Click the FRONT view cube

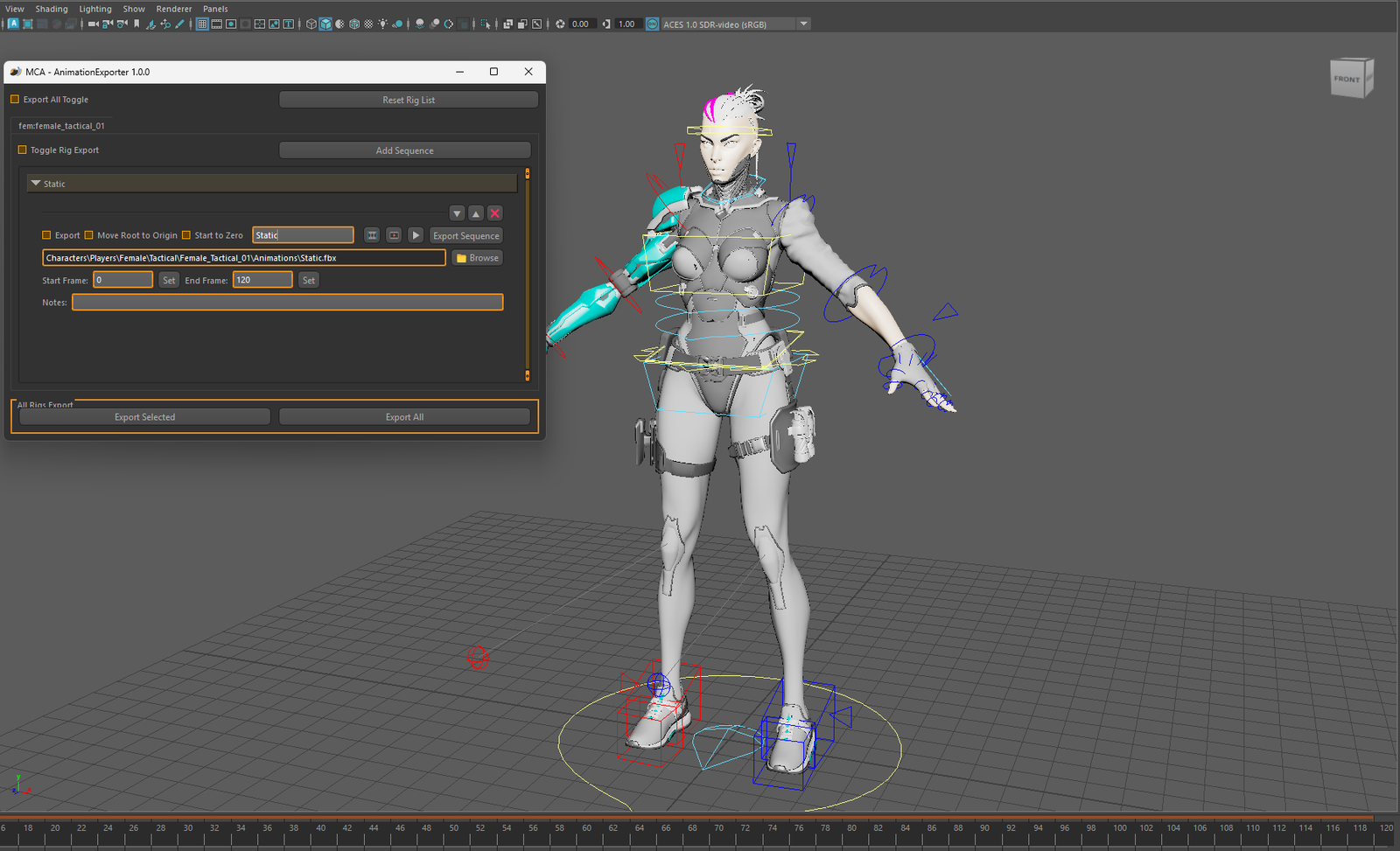[1352, 78]
